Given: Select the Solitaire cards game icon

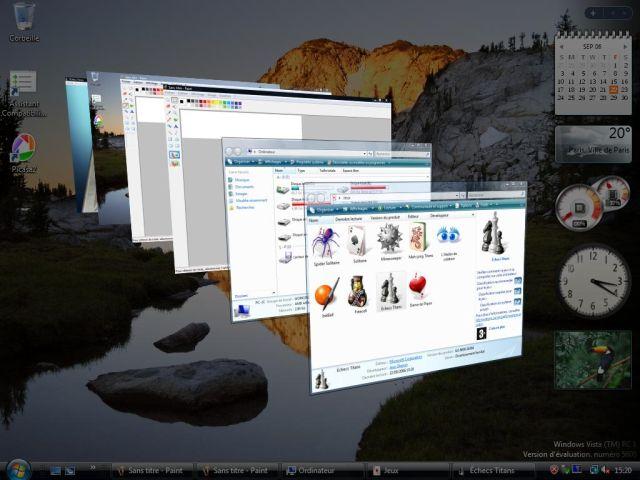Looking at the screenshot, I should point(357,241).
